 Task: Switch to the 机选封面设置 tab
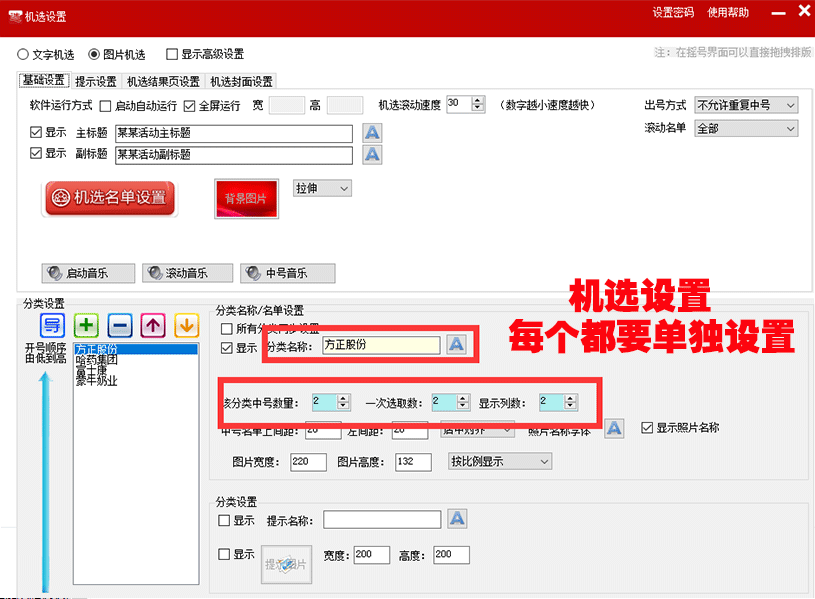coord(240,81)
